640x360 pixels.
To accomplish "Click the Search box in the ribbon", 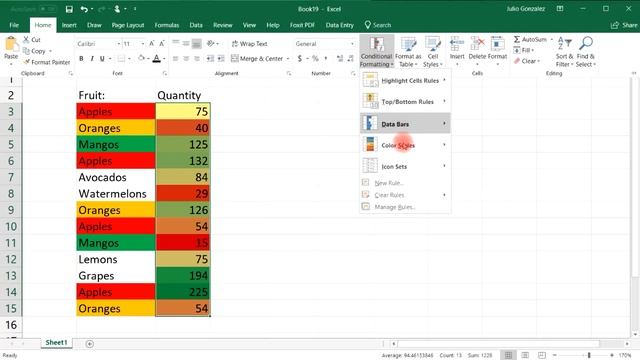I will pos(378,25).
